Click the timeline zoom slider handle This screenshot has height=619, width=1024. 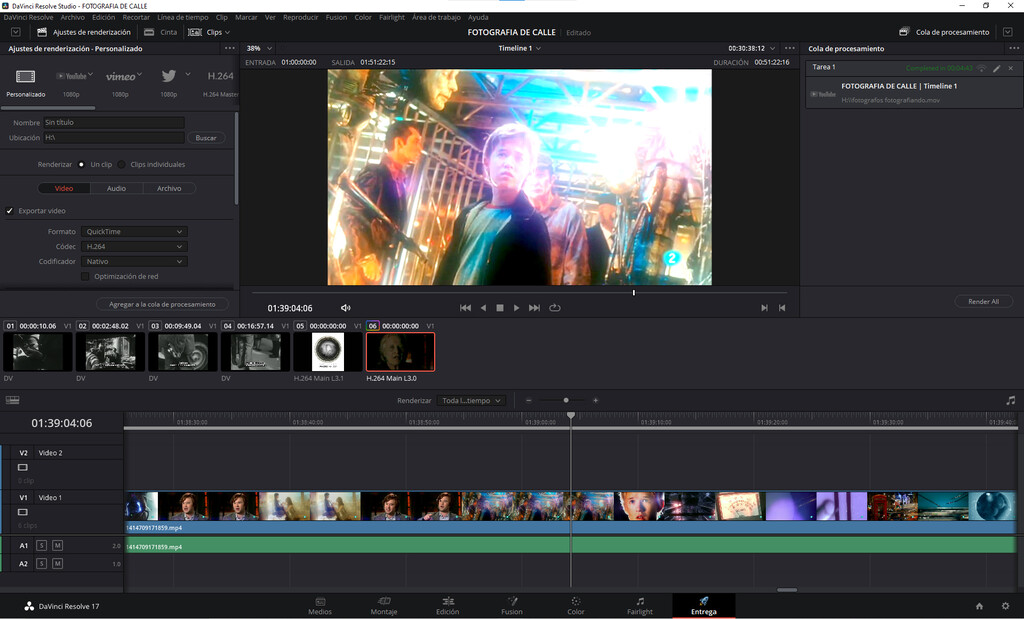pyautogui.click(x=564, y=400)
